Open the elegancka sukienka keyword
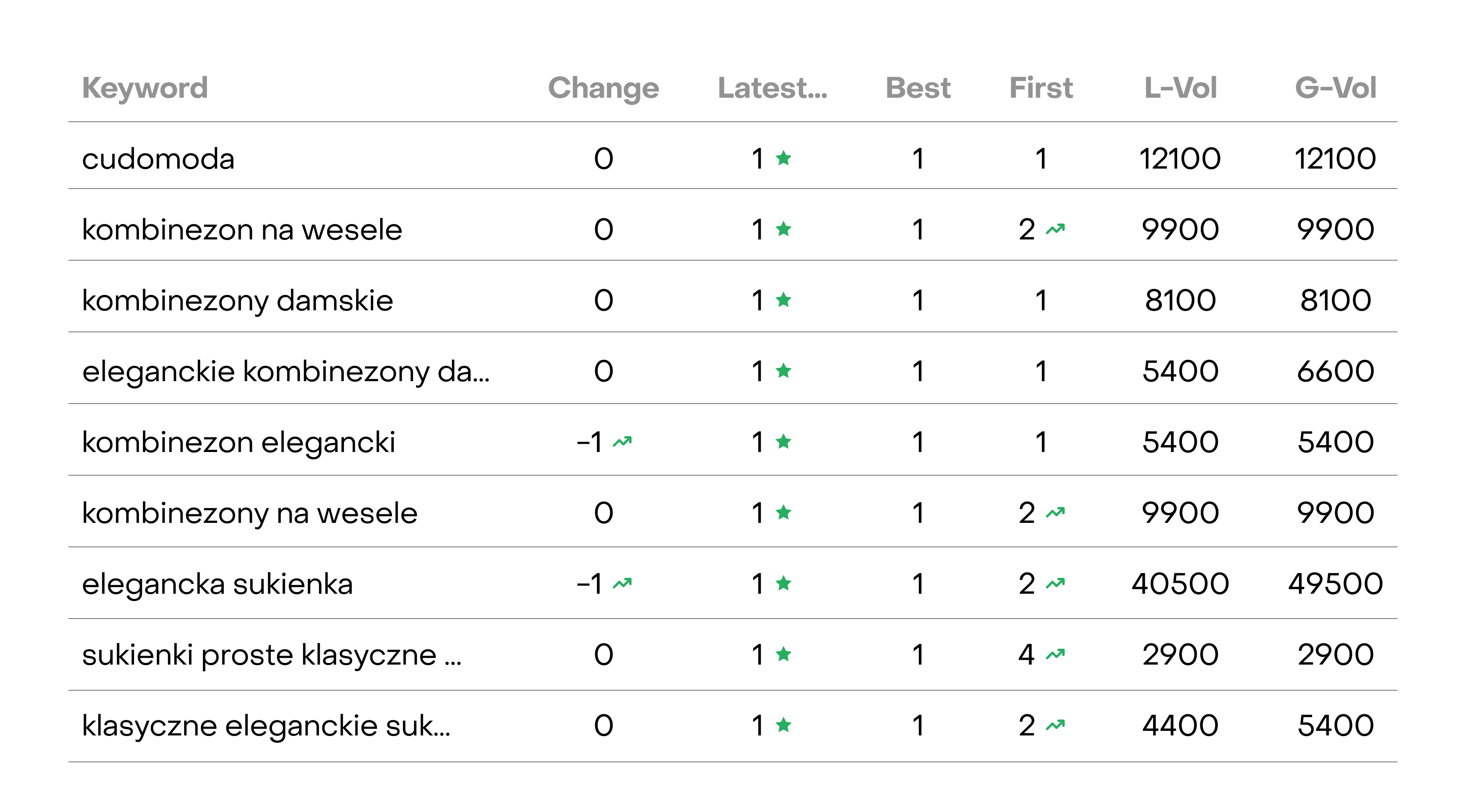This screenshot has width=1466, height=812. (218, 584)
